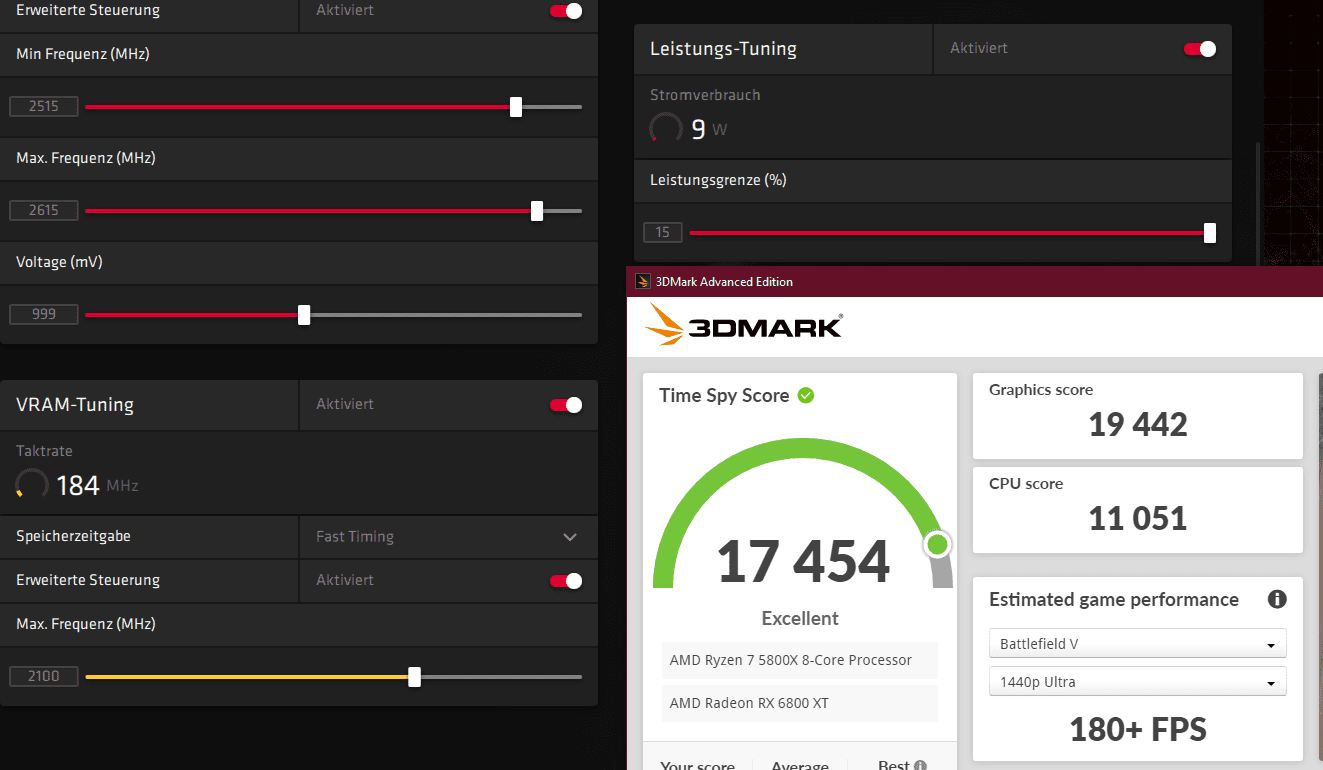Image resolution: width=1323 pixels, height=770 pixels.
Task: Click the Leistungs-Tuning section heading
Action: [x=723, y=49]
